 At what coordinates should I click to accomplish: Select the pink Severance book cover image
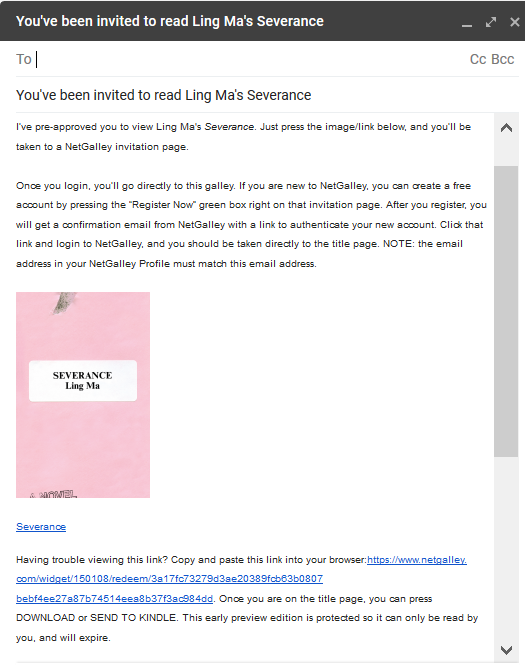coord(83,395)
